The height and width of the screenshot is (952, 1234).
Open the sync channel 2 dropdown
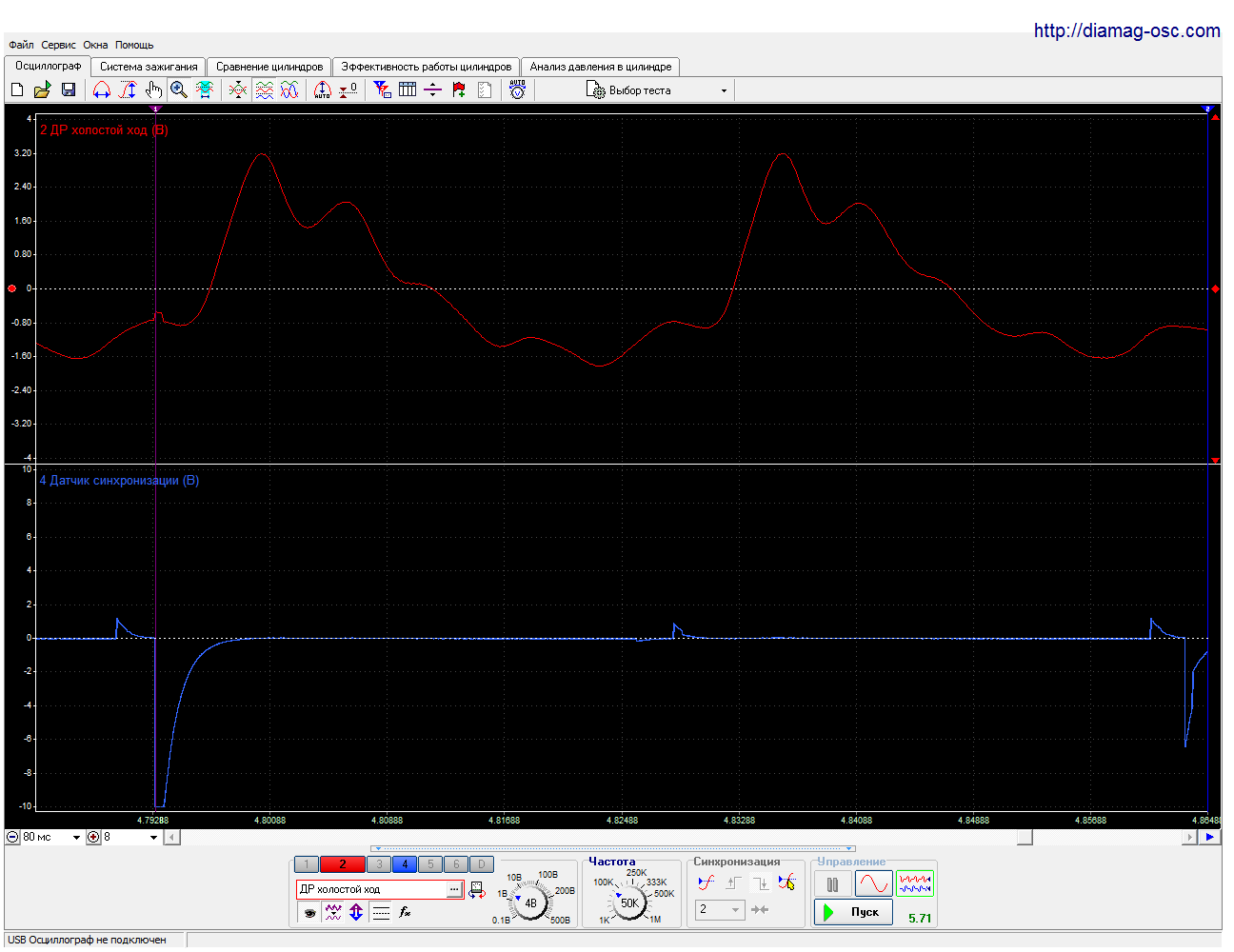click(x=720, y=910)
